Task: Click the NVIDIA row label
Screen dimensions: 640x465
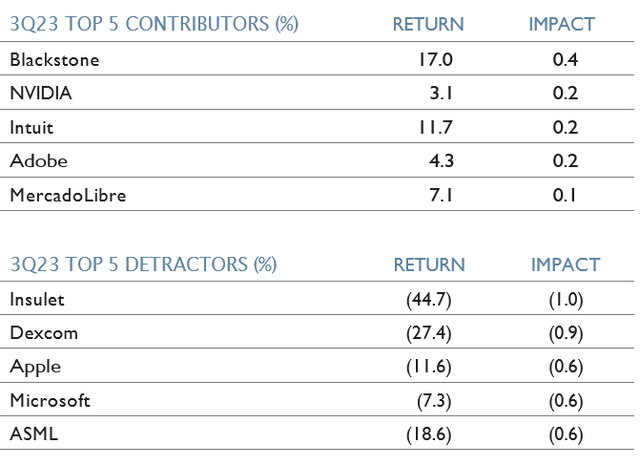Action: pos(41,93)
